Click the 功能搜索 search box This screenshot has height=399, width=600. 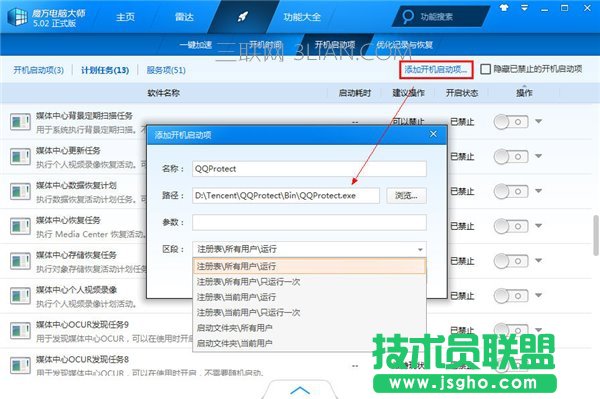(440, 17)
